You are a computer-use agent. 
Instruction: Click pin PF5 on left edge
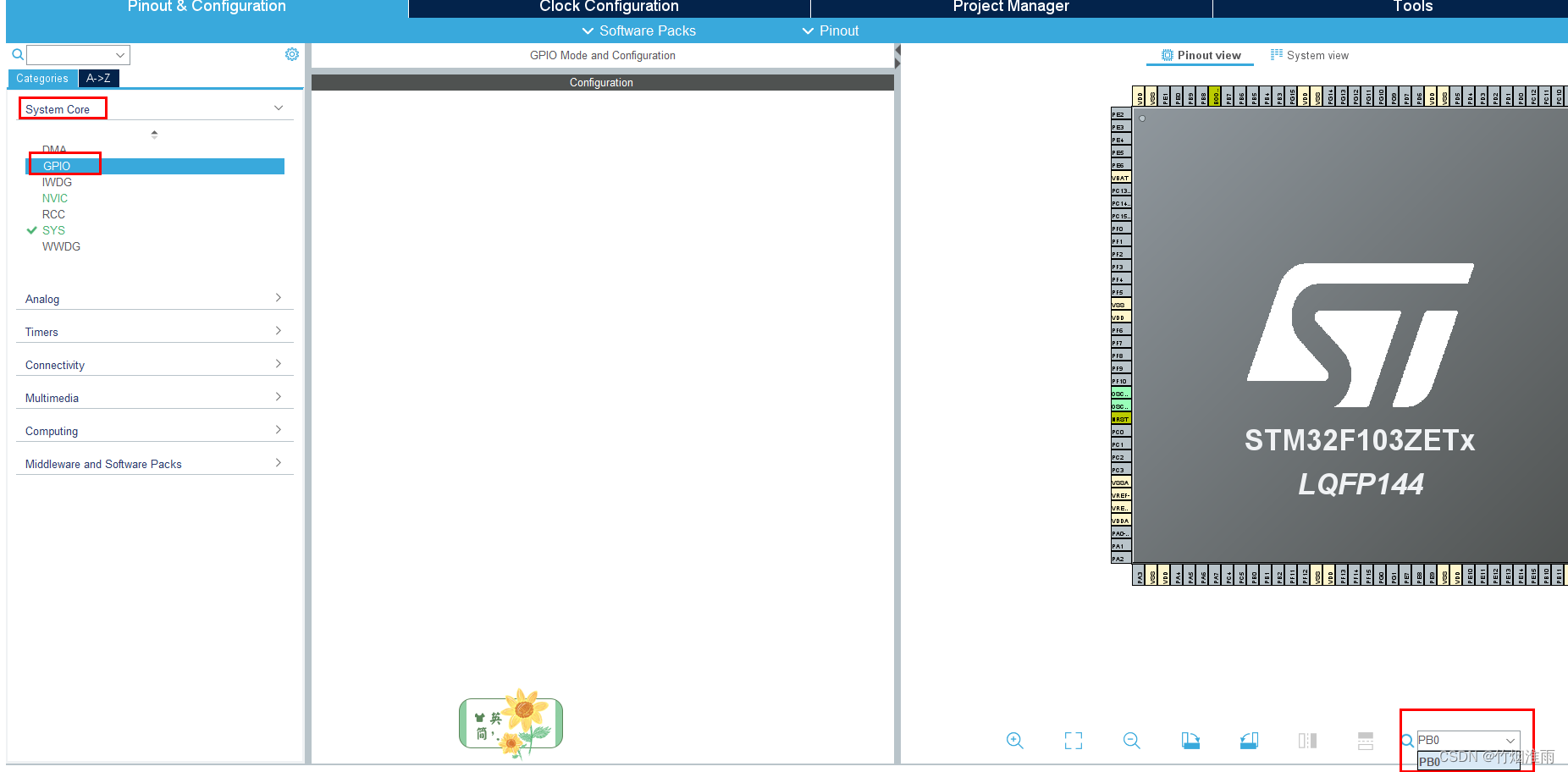(x=1120, y=292)
